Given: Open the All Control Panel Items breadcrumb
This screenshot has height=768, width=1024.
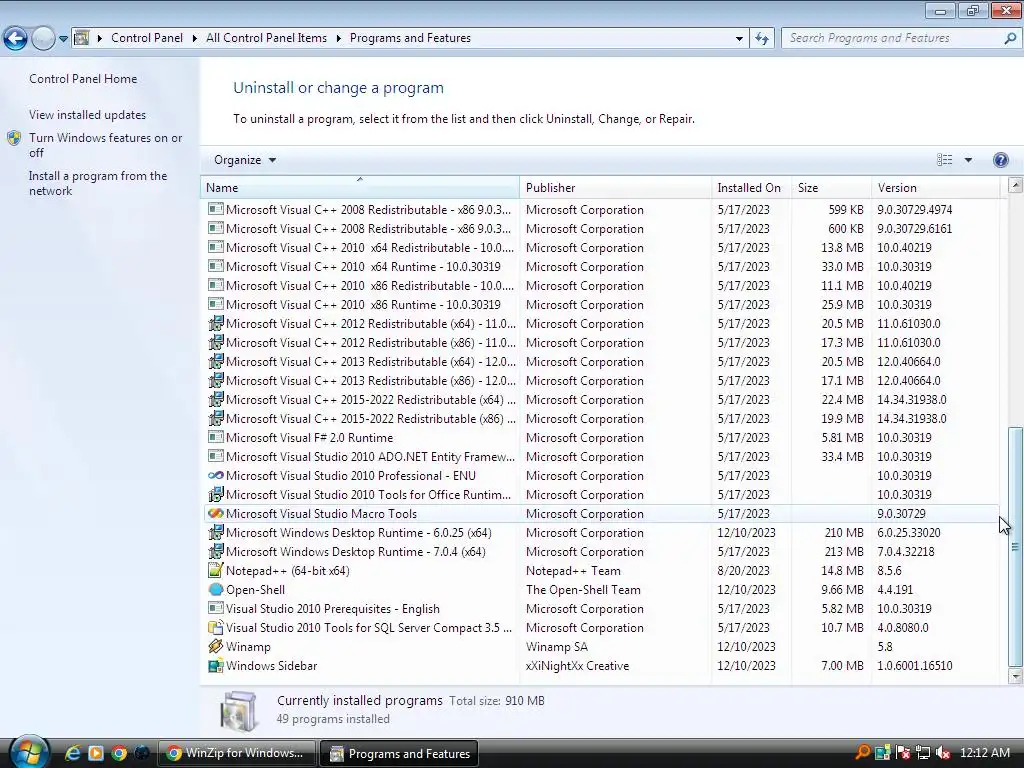Looking at the screenshot, I should (x=266, y=38).
